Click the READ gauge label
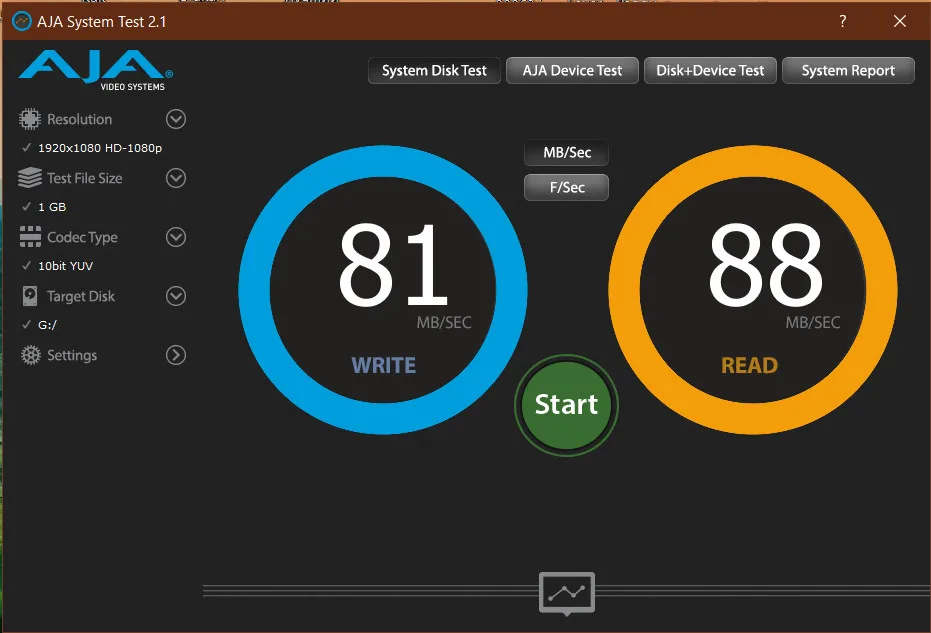Image resolution: width=931 pixels, height=633 pixels. 749,365
